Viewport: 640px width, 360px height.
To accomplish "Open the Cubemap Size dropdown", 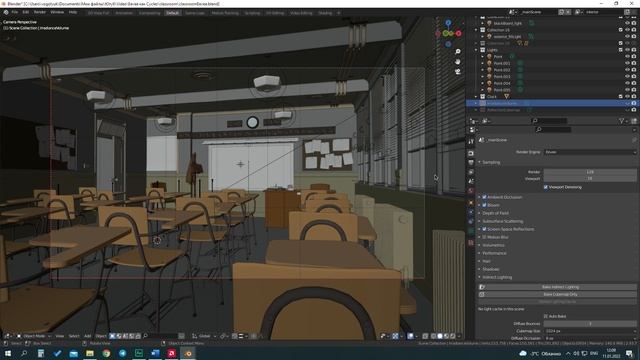I will point(590,331).
